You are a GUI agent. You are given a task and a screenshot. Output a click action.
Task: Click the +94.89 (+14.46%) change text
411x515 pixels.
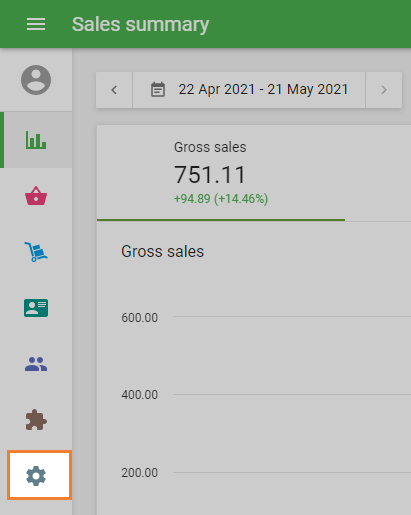coord(221,199)
